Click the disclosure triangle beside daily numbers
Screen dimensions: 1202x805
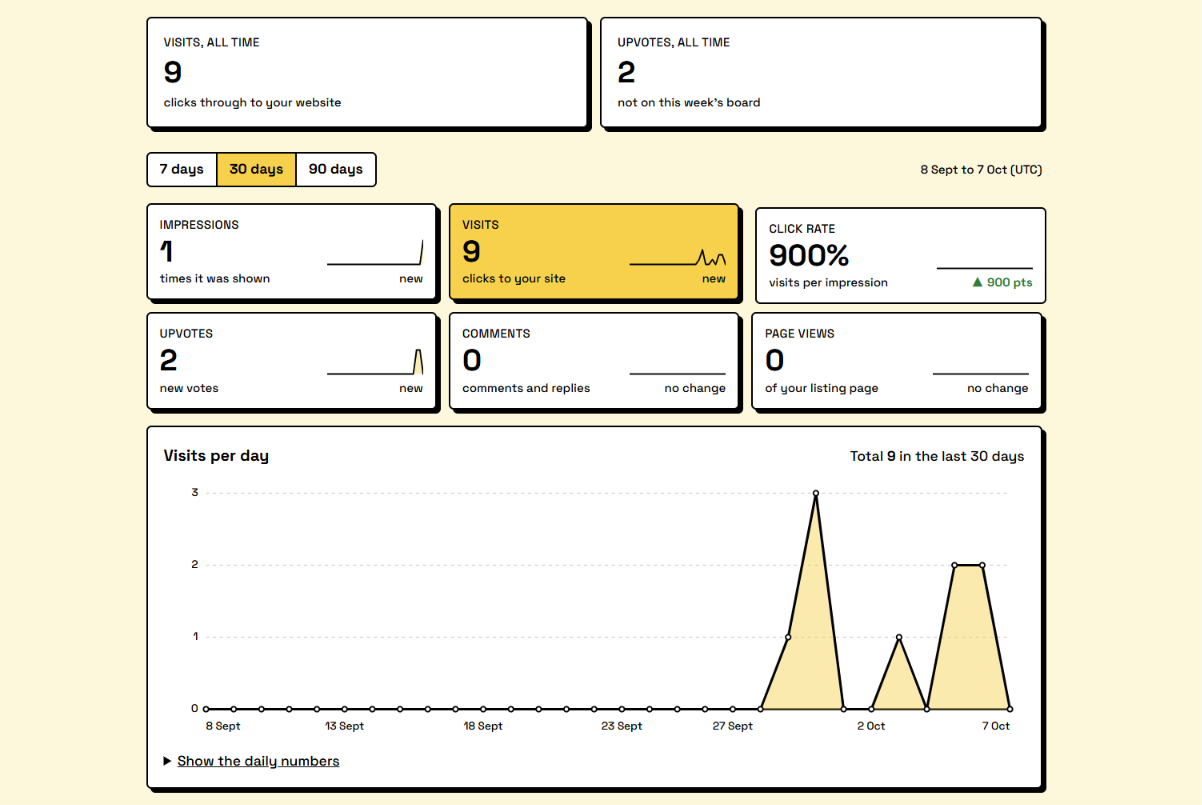click(x=167, y=761)
